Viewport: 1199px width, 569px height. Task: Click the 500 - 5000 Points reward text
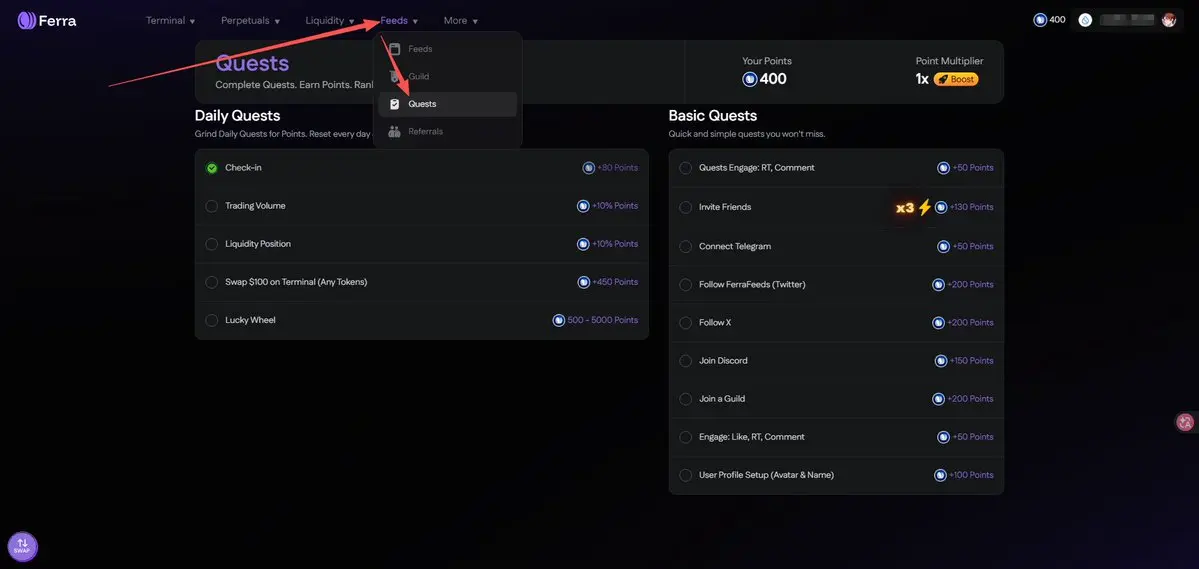coord(603,320)
